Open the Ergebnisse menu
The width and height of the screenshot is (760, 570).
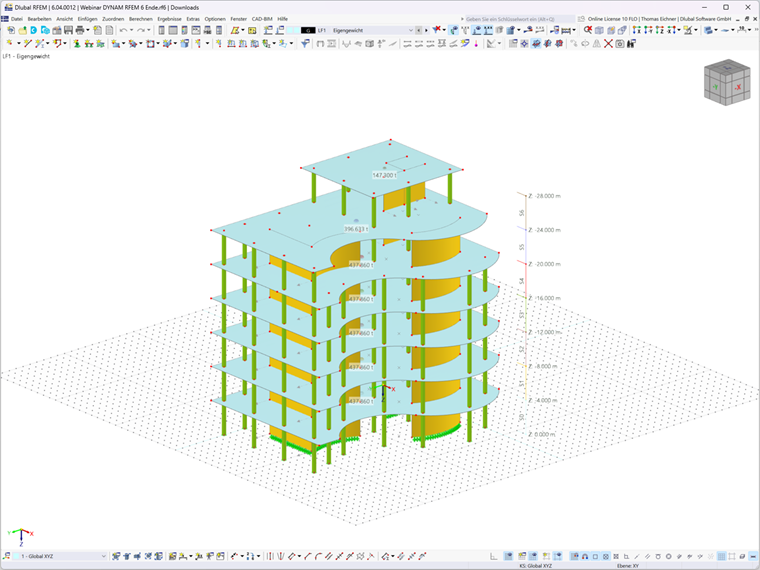[169, 19]
